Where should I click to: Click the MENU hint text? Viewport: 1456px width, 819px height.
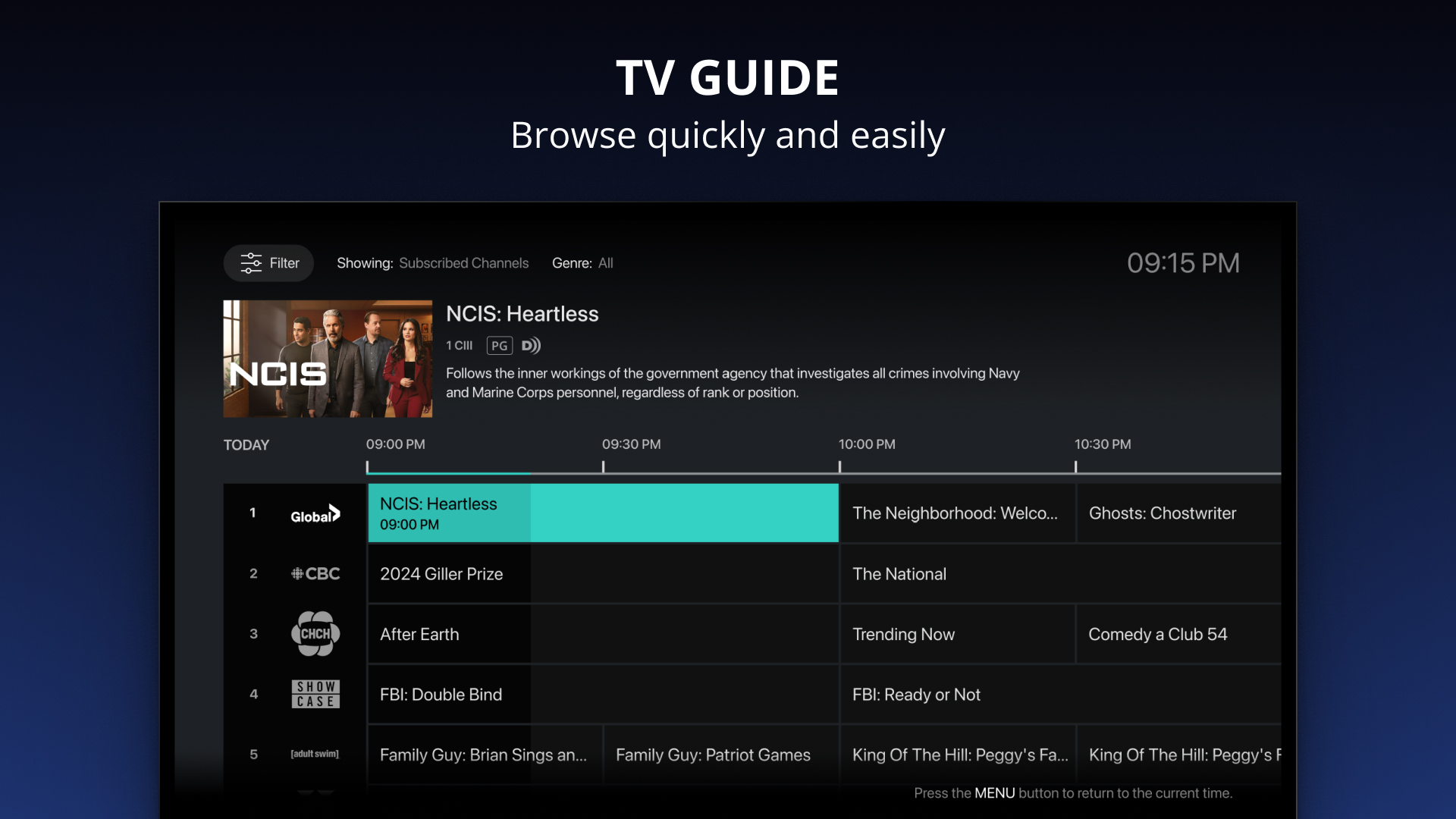[x=994, y=793]
